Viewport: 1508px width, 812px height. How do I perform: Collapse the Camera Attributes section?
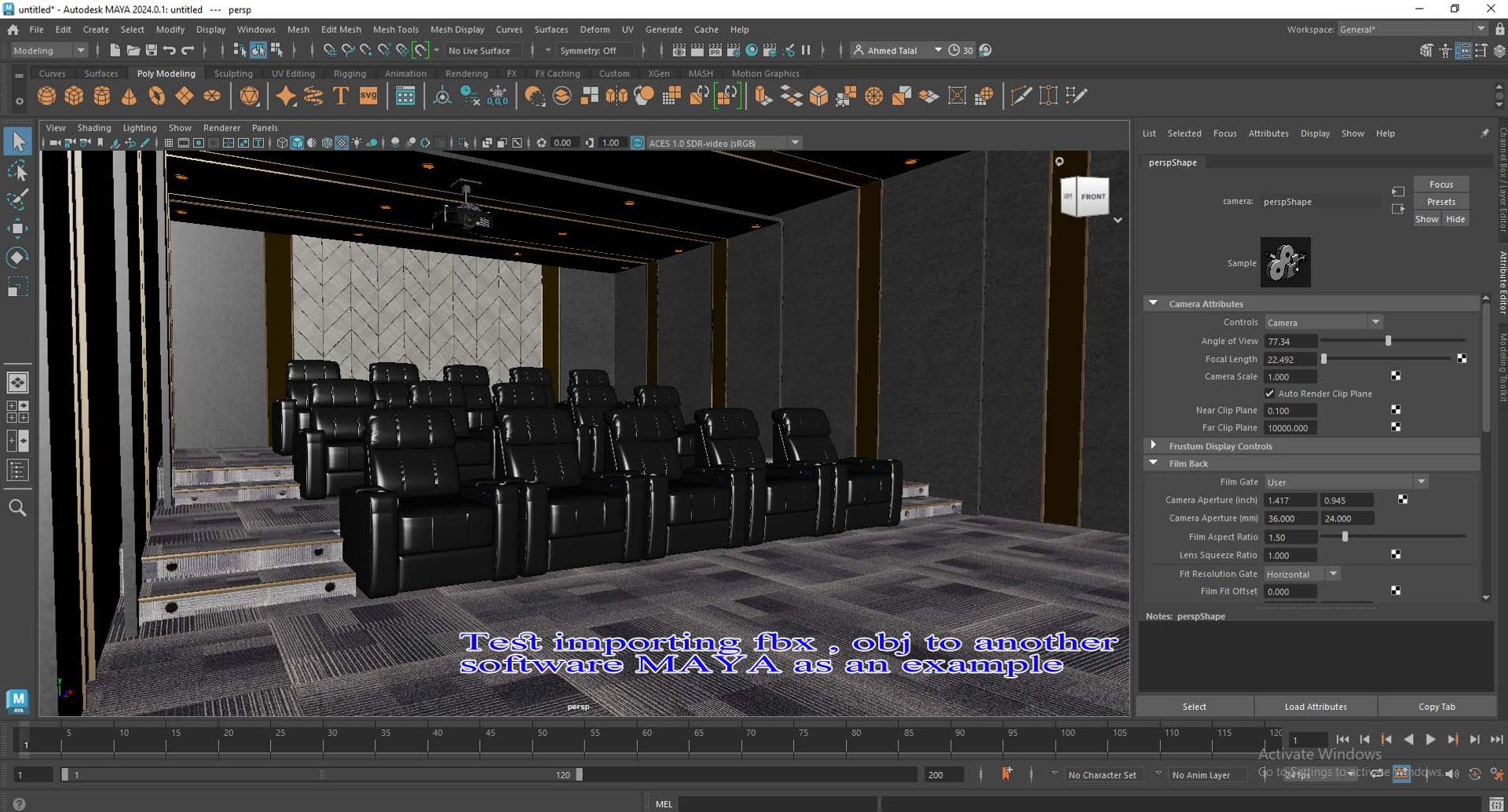(1153, 303)
